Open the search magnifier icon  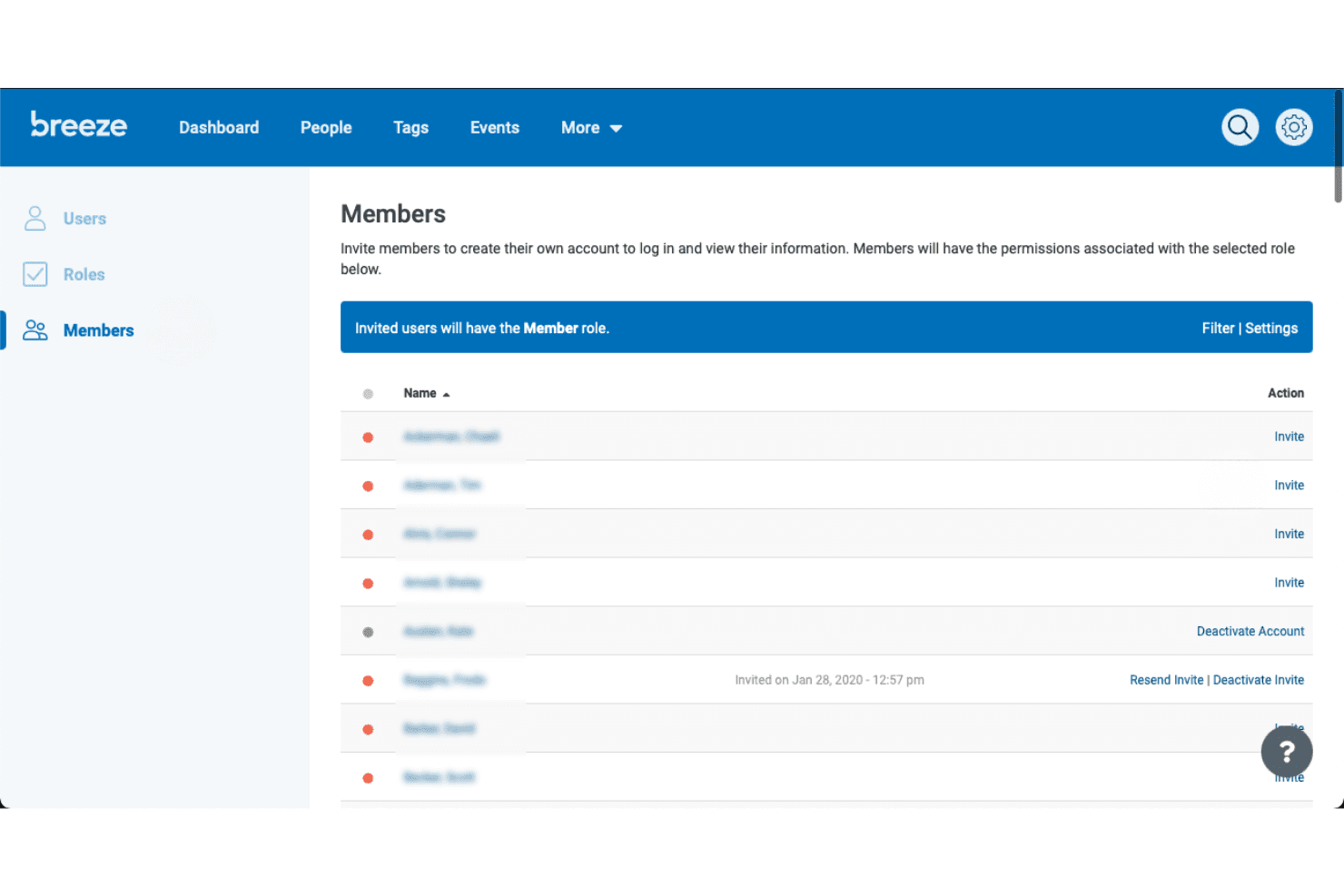tap(1240, 128)
